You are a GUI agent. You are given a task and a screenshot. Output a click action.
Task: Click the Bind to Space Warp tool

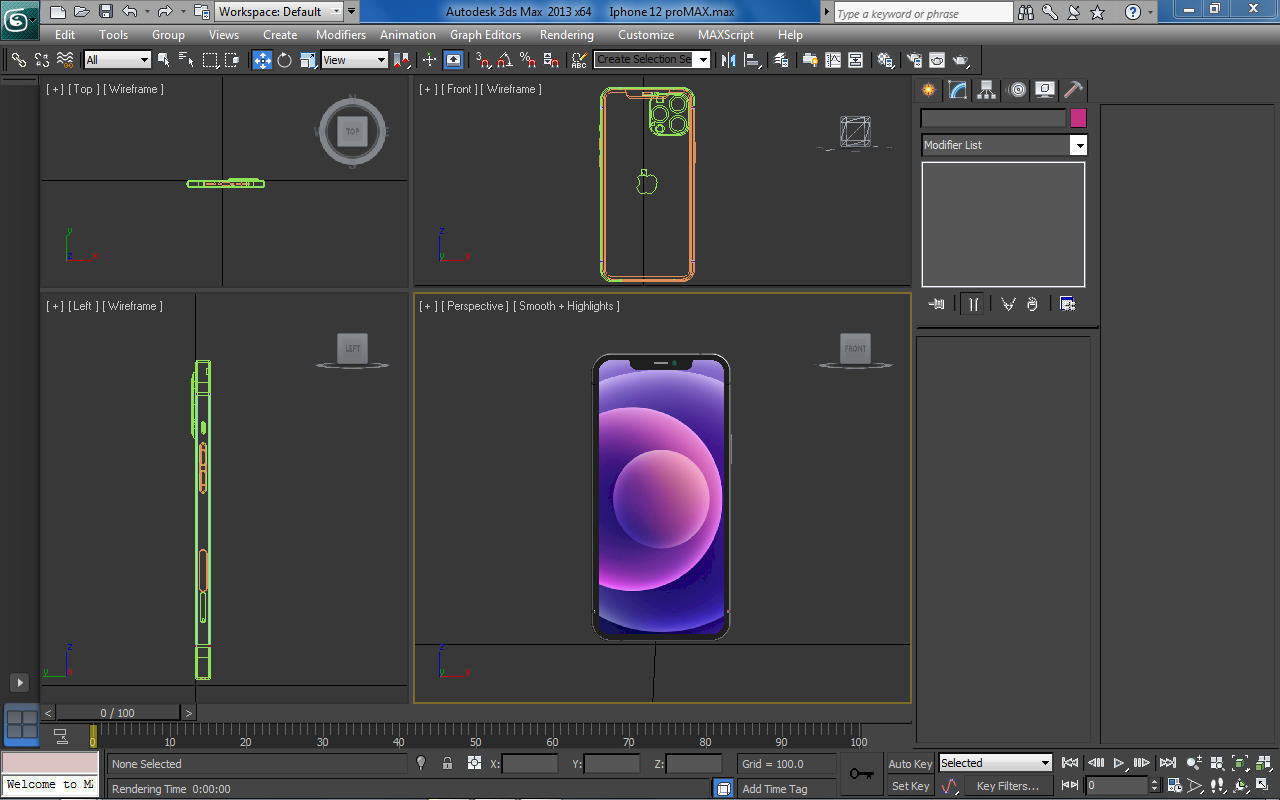click(65, 60)
